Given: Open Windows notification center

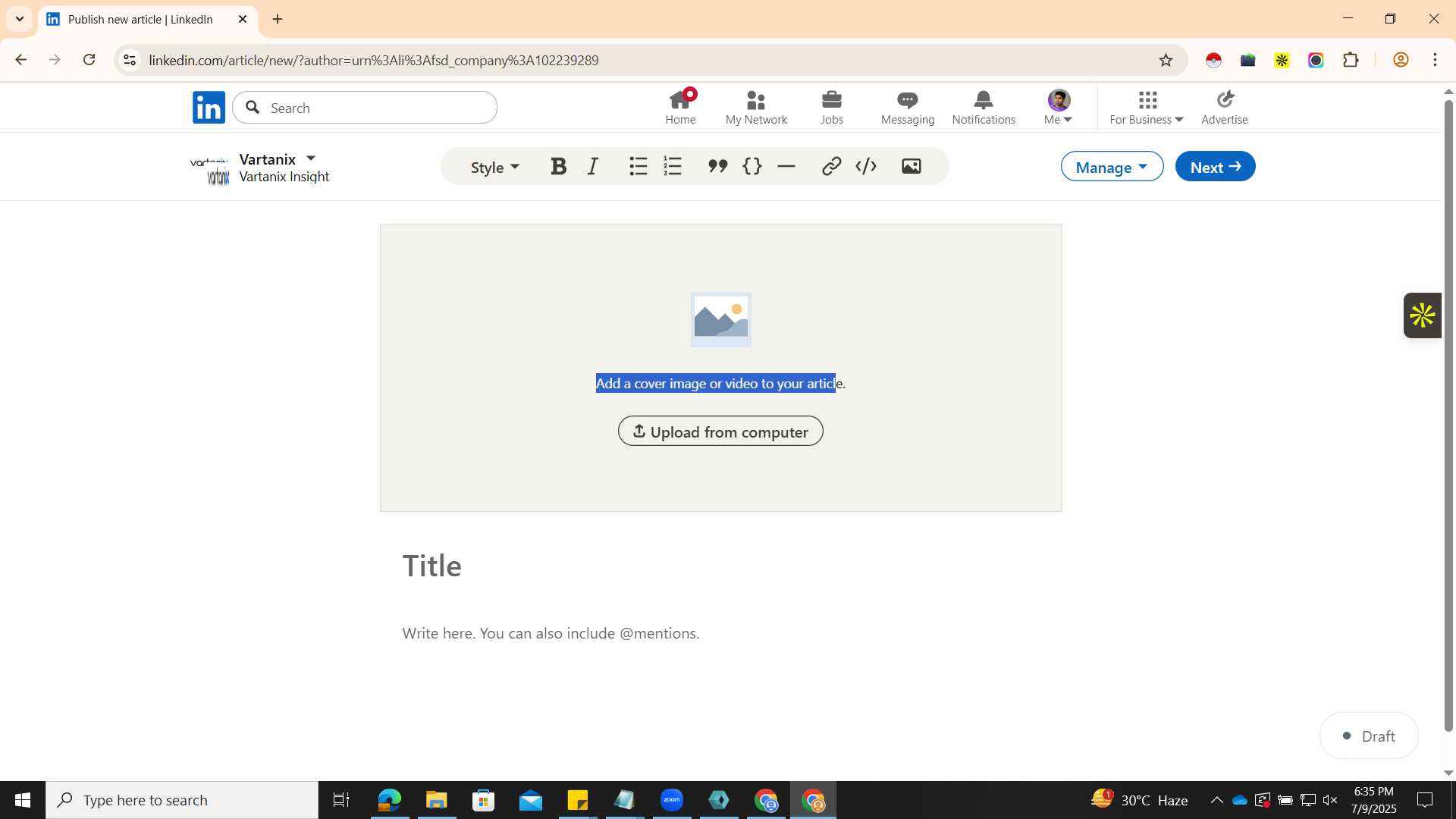Looking at the screenshot, I should pos(1425,800).
